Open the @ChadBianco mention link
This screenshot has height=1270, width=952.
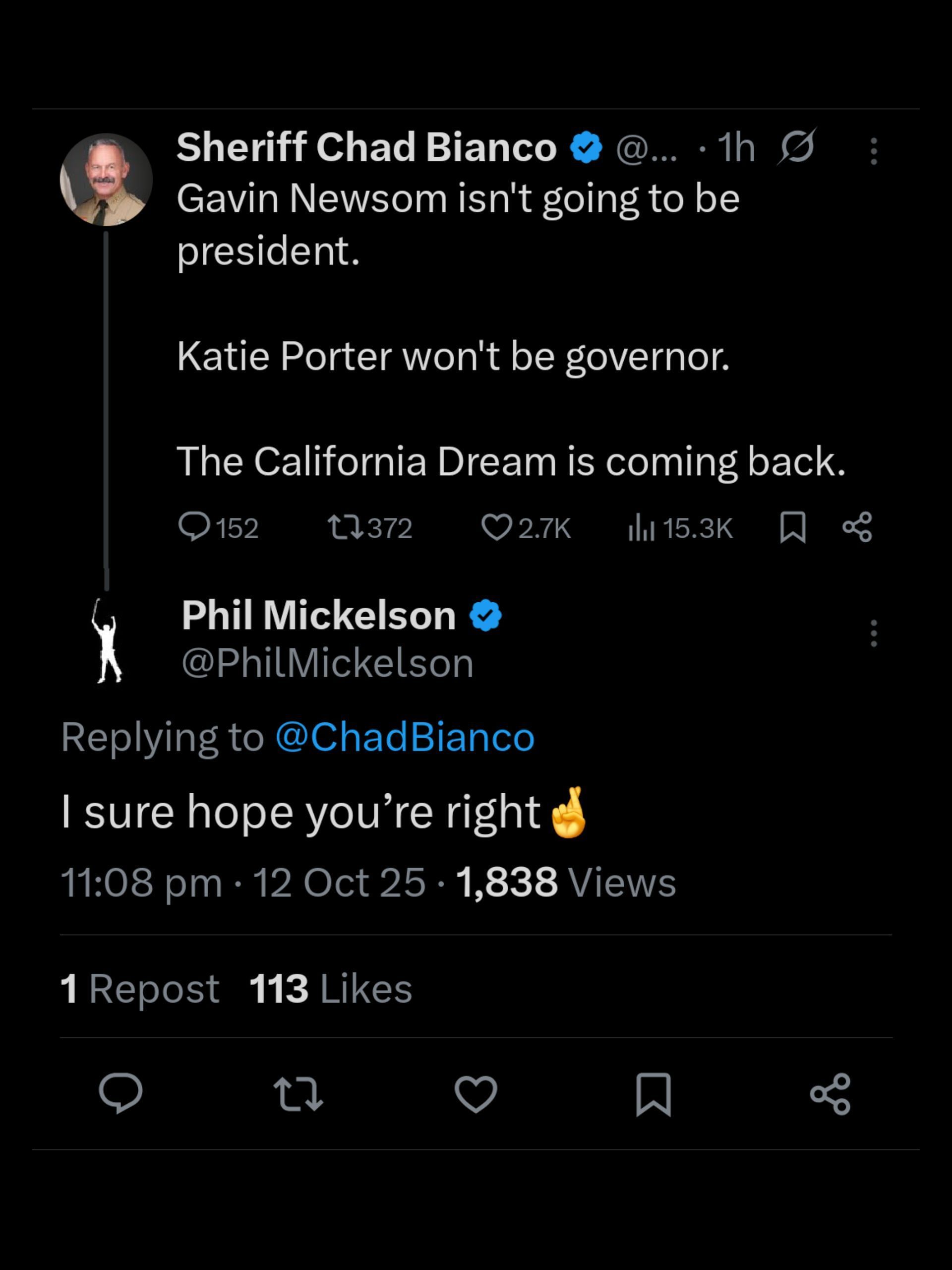point(405,737)
